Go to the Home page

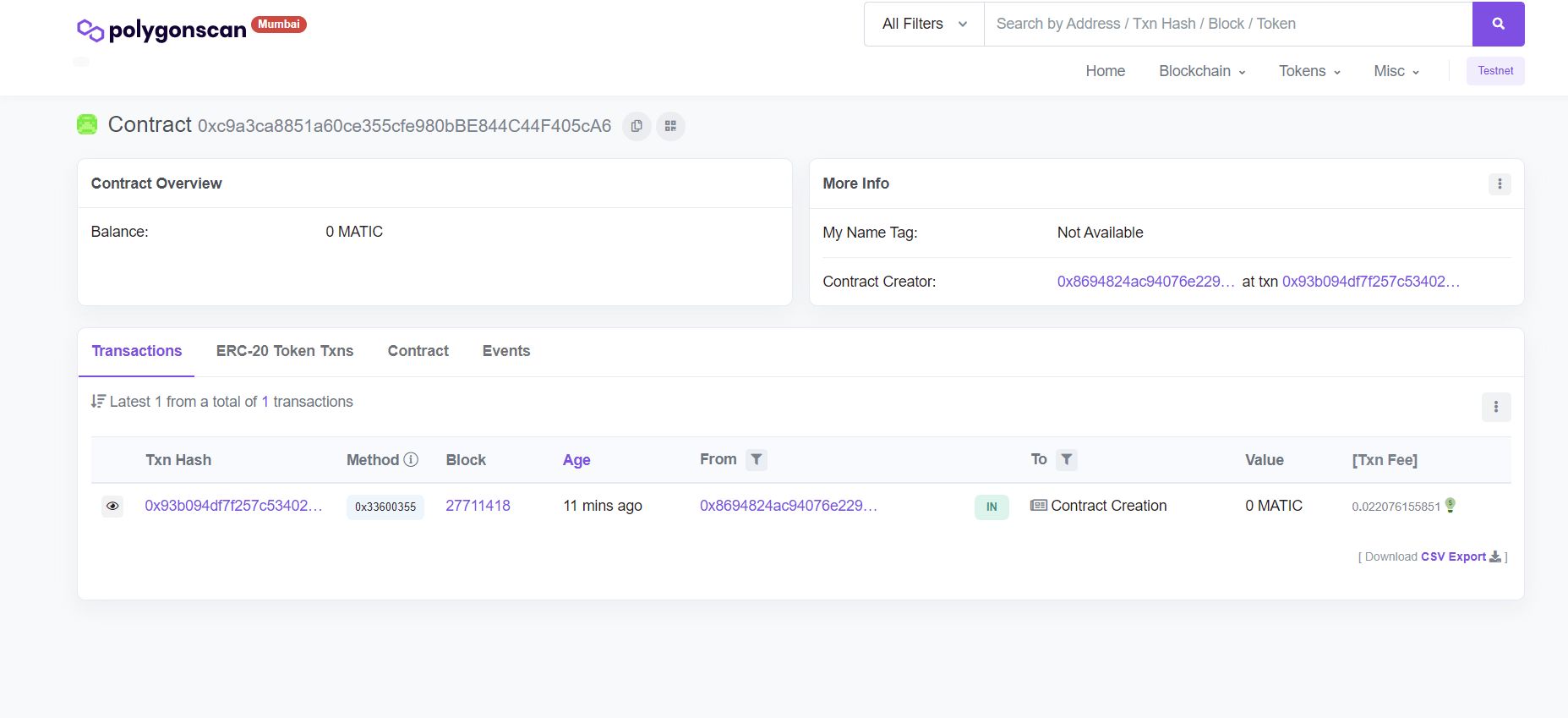pyautogui.click(x=1105, y=71)
